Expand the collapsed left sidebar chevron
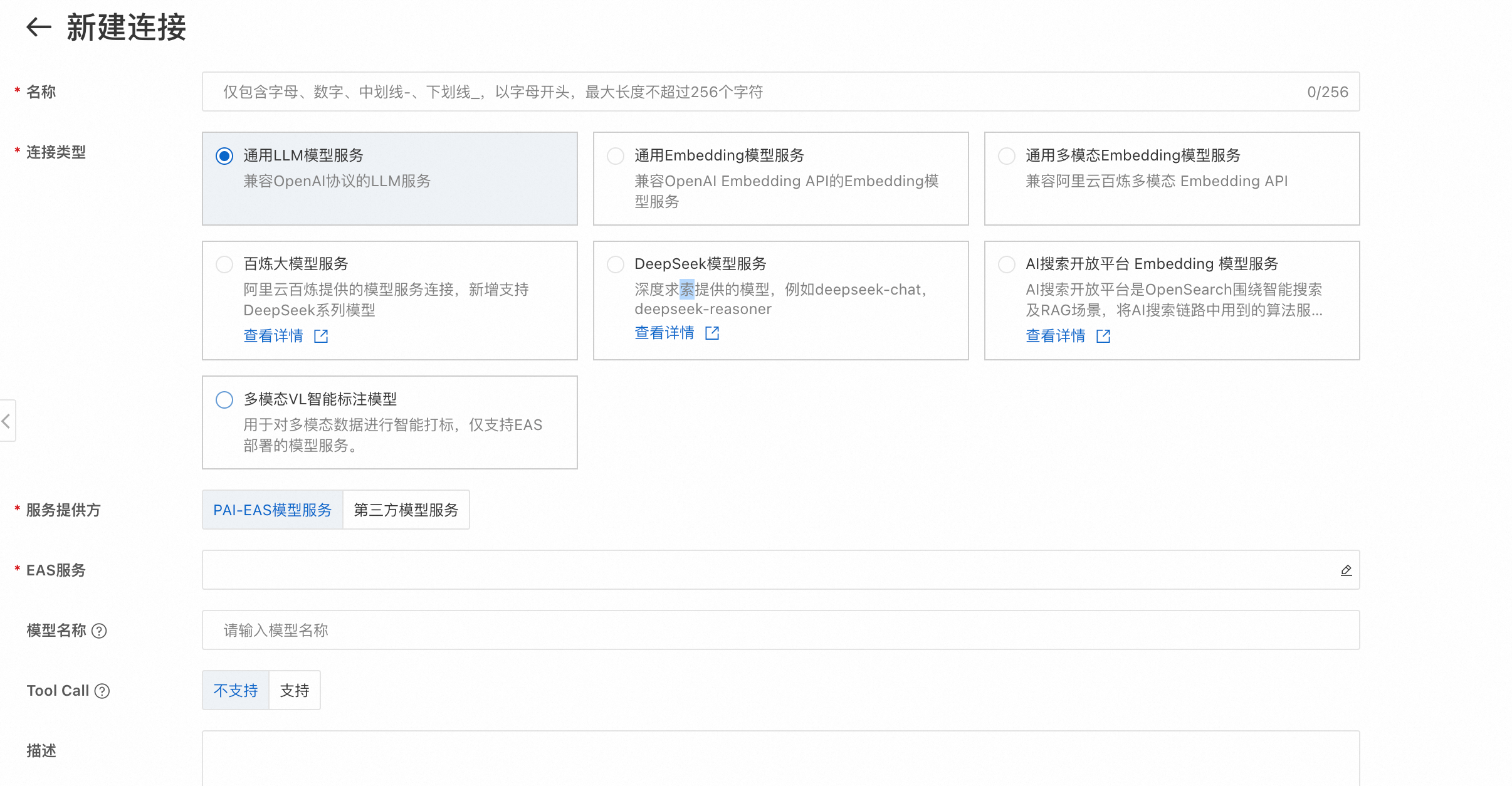The width and height of the screenshot is (1512, 786). pyautogui.click(x=6, y=421)
